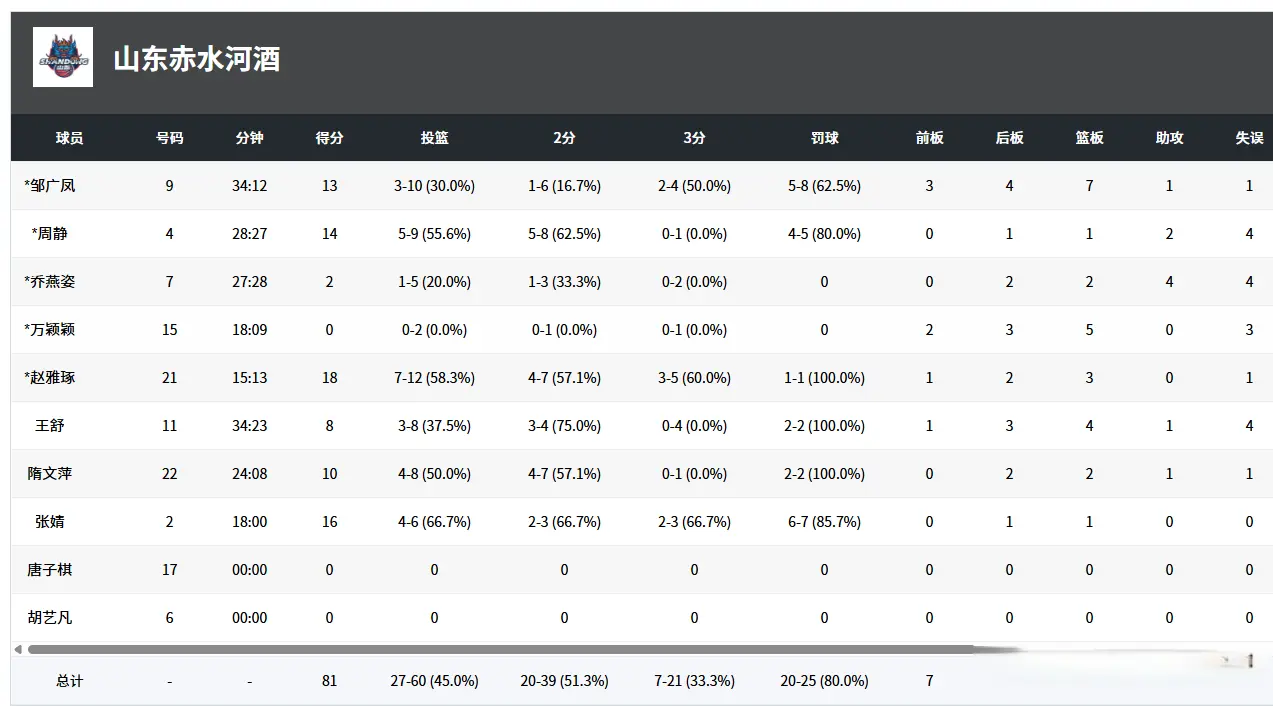This screenshot has height=706, width=1273.
Task: Sort by 得分 column header
Action: tap(329, 138)
